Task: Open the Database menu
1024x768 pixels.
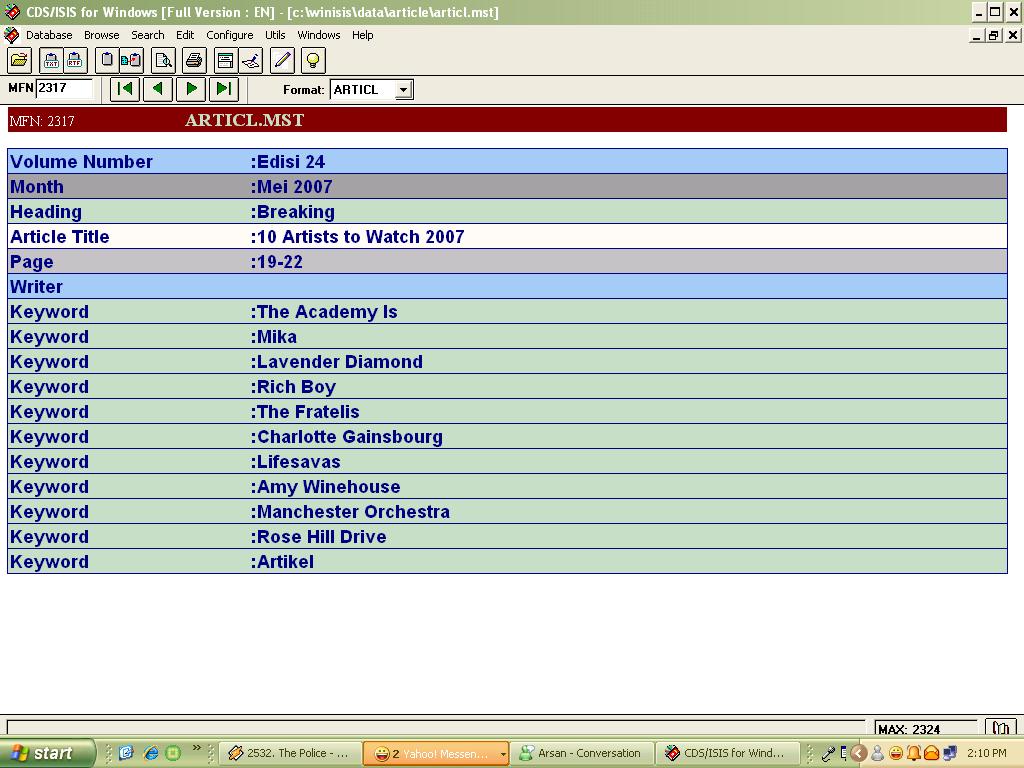Action: (49, 35)
